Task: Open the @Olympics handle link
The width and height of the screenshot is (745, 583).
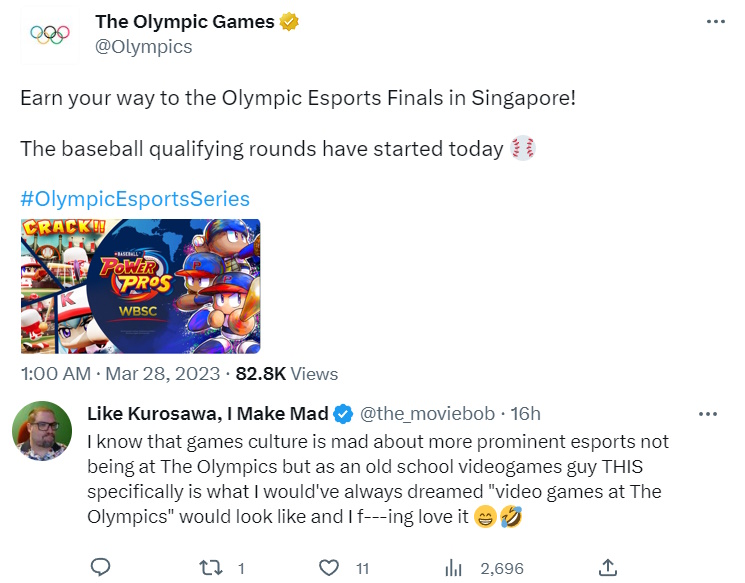Action: [x=143, y=47]
